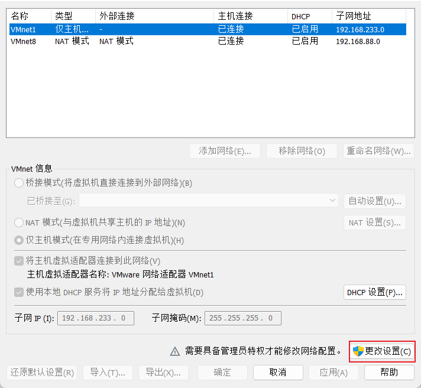This screenshot has height=388, width=421.
Task: Select the VMnet8 network row
Action: 208,41
